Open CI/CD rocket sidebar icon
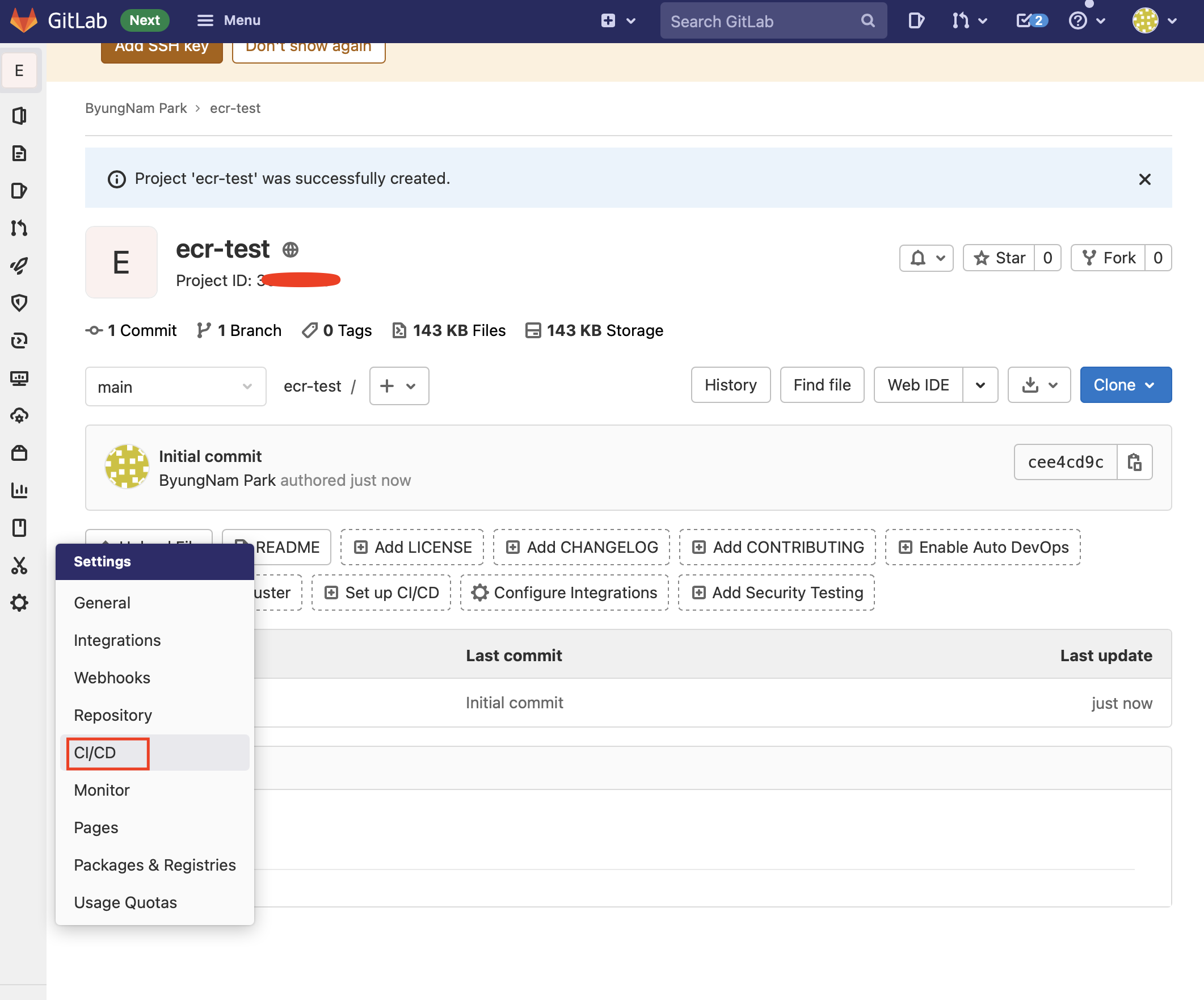 (x=19, y=266)
